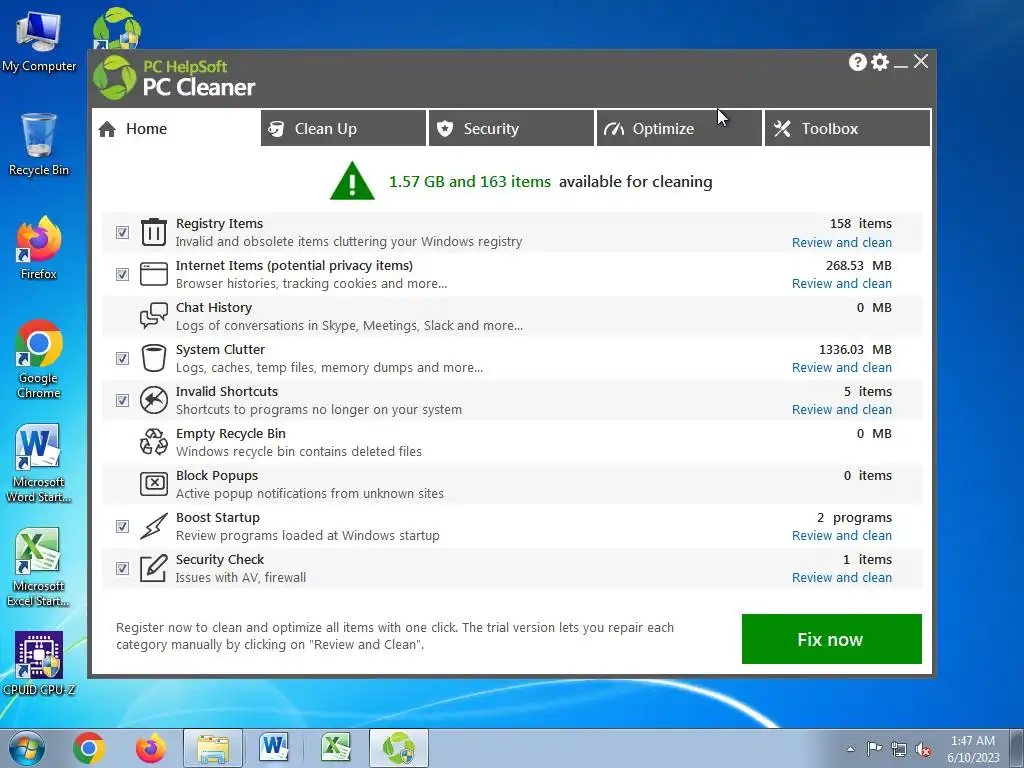1024x768 pixels.
Task: Select Microsoft Word Start desktop shortcut
Action: coord(39,464)
